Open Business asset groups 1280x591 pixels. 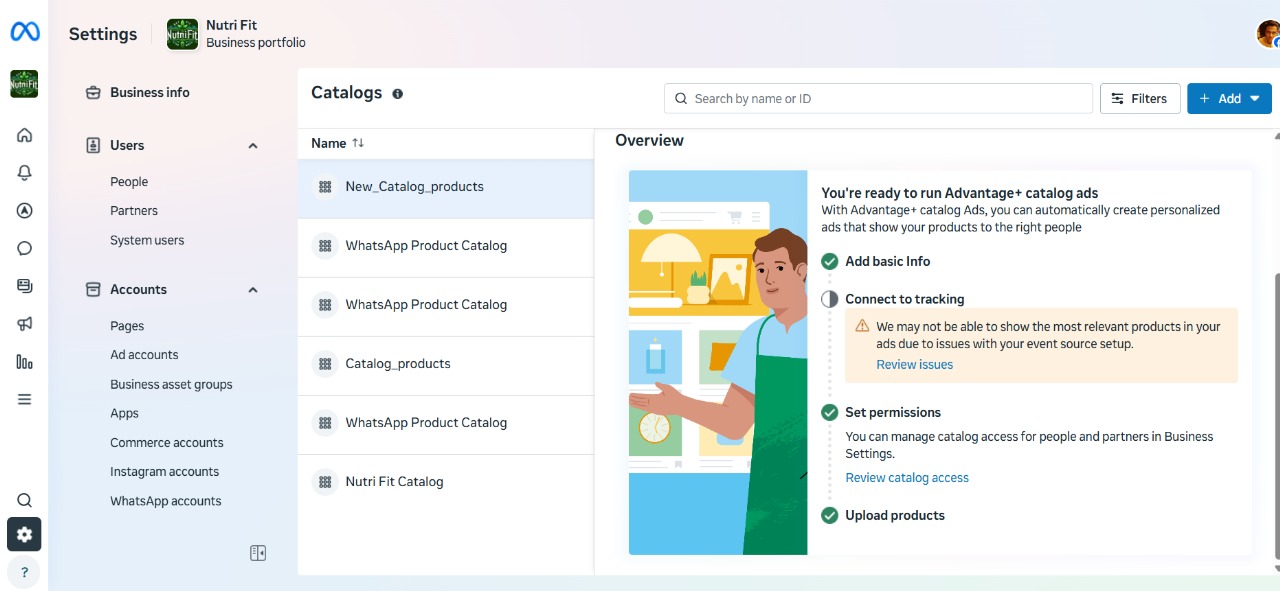tap(171, 384)
